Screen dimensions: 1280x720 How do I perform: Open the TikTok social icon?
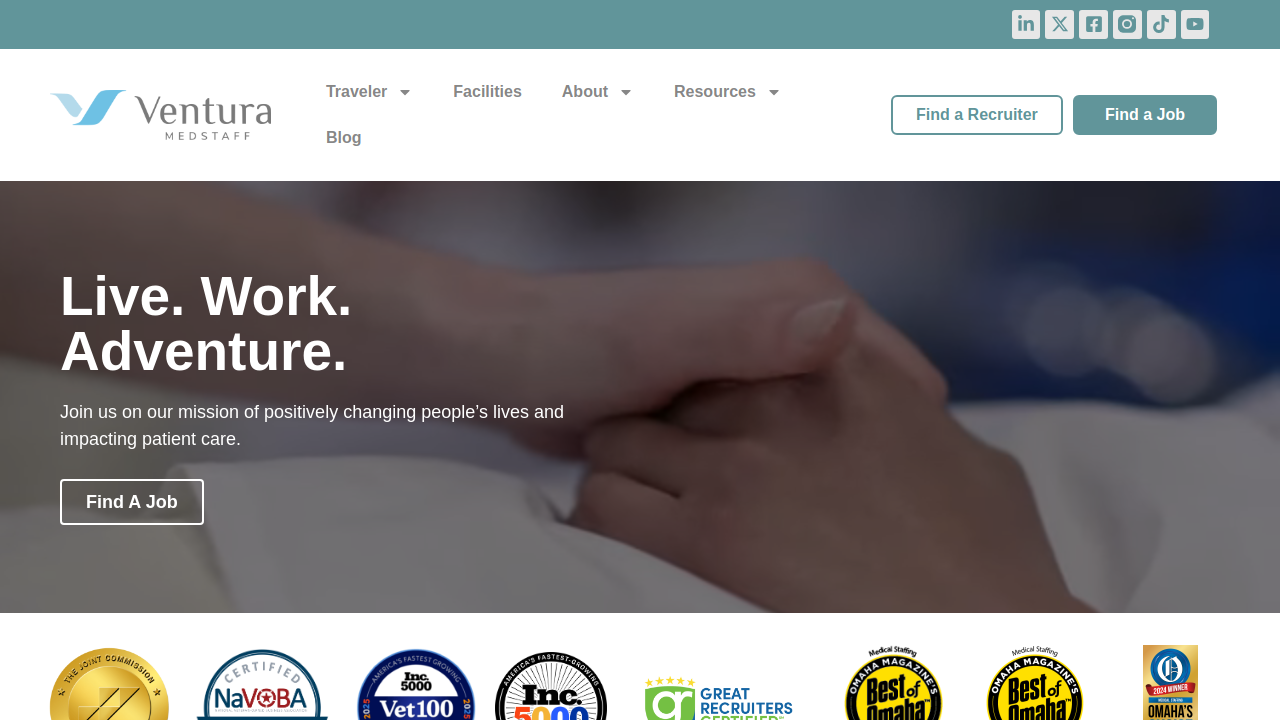(1161, 24)
